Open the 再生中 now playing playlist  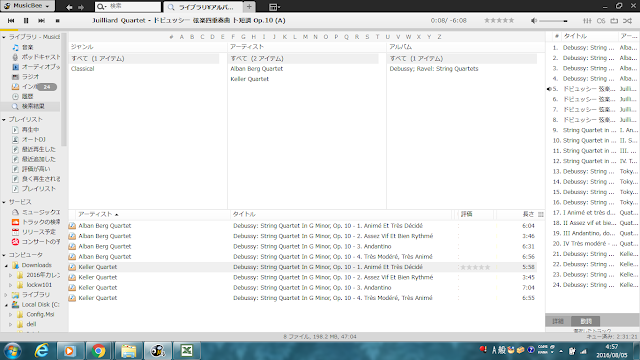26,129
